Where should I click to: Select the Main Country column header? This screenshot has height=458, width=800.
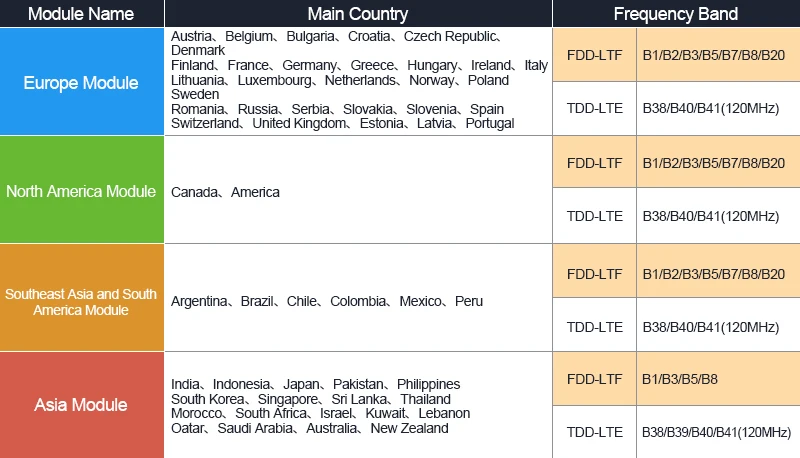coord(358,13)
